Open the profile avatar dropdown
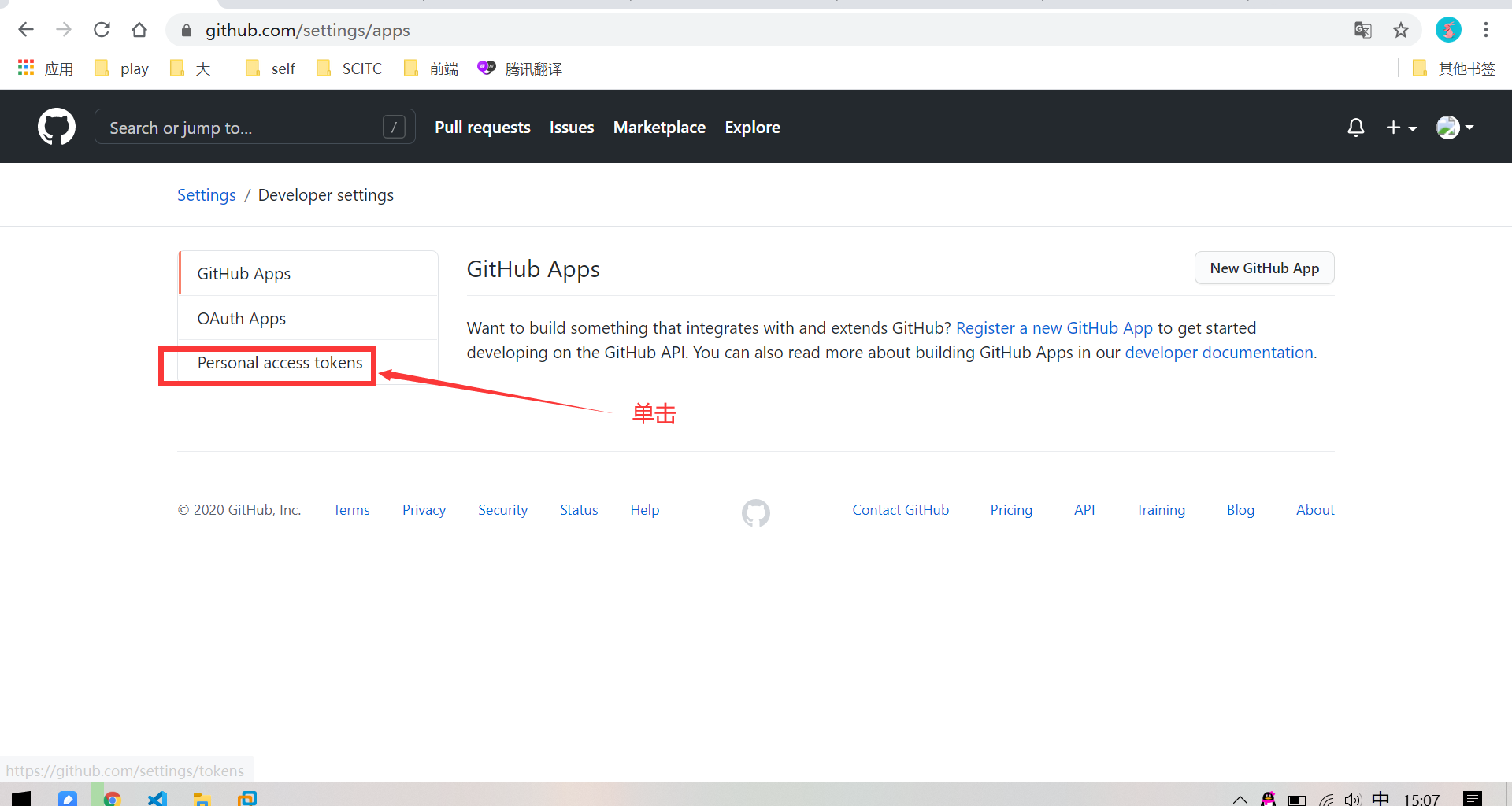The image size is (1512, 806). pyautogui.click(x=1454, y=127)
